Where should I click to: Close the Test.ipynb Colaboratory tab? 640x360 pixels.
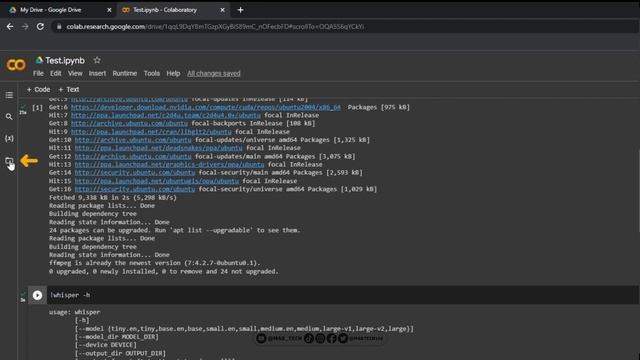tap(222, 10)
